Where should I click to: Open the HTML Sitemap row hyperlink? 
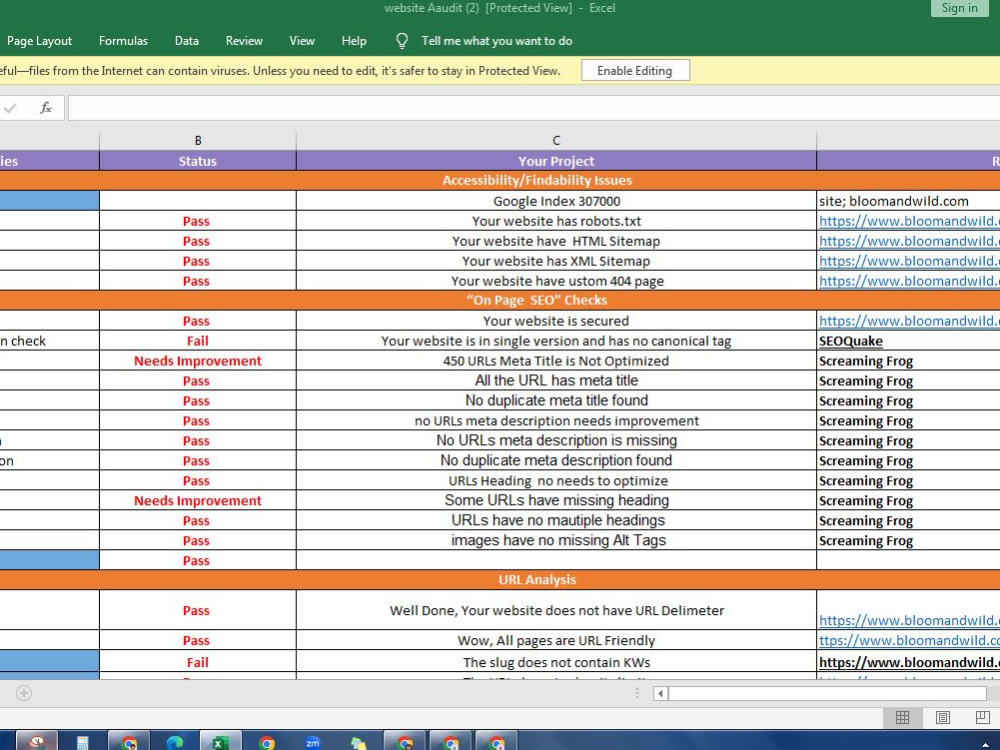[x=909, y=241]
